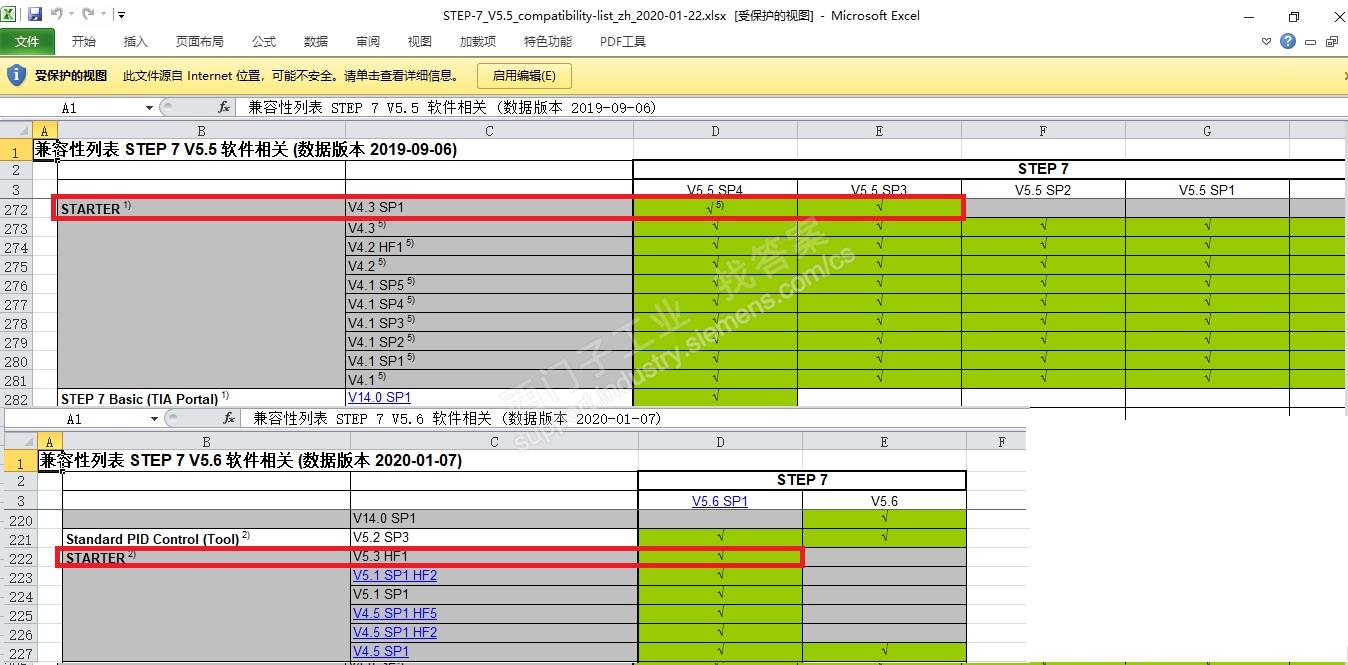Image resolution: width=1348 pixels, height=665 pixels.
Task: Select the V4.1 SP5 cell
Action: point(489,284)
